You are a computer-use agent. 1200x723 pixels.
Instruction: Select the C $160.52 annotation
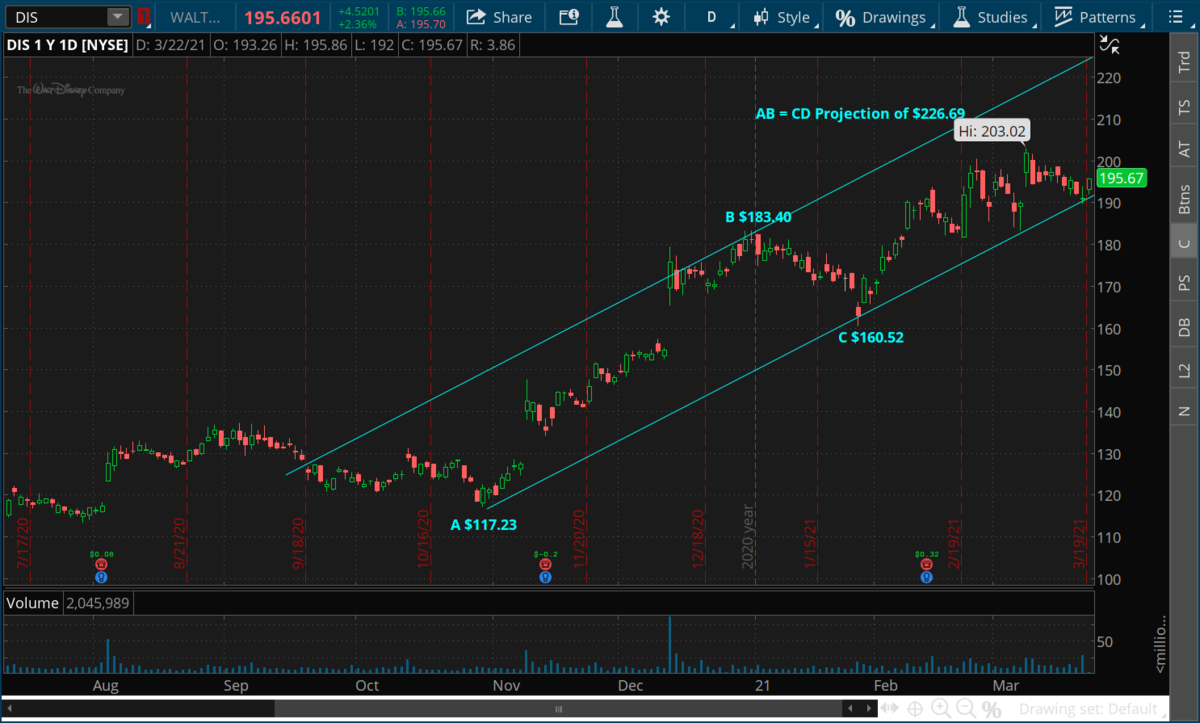click(870, 337)
